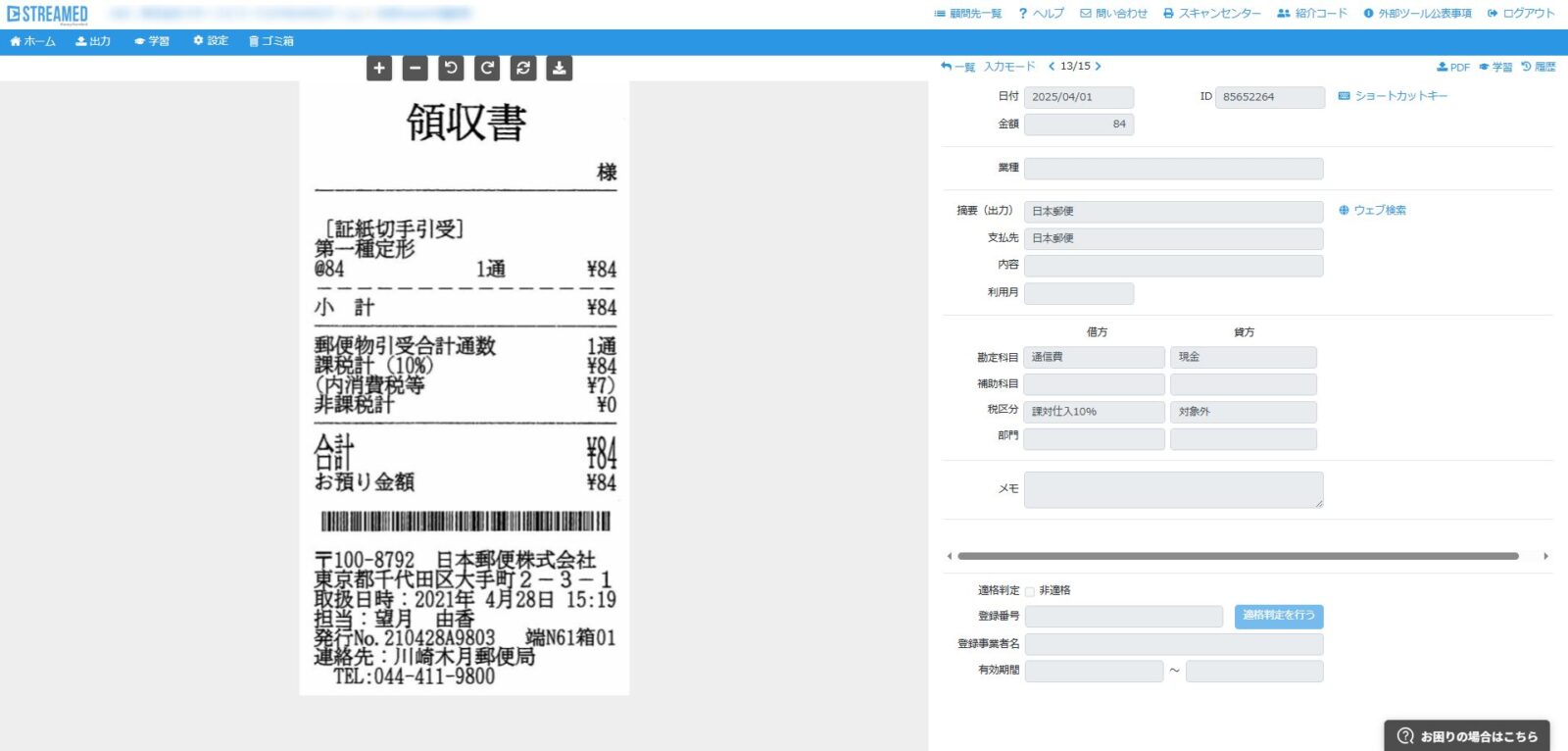Open 学習 link in entry panel
The width and height of the screenshot is (1568, 751).
[x=1495, y=68]
